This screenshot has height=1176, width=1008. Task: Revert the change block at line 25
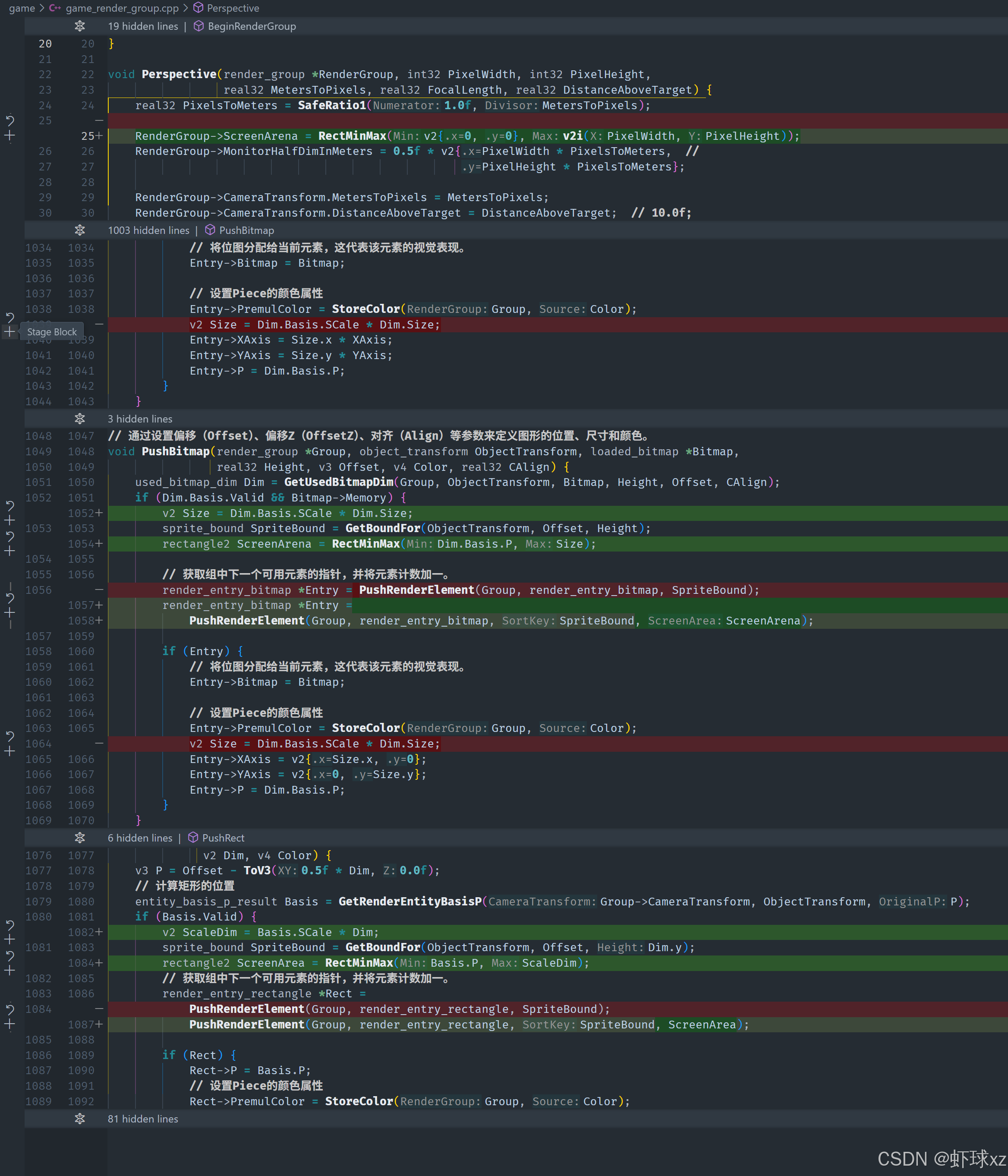(9, 120)
